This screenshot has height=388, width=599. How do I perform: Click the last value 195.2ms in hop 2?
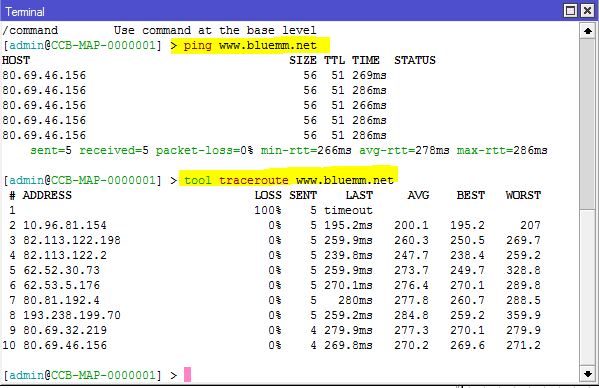click(x=348, y=225)
